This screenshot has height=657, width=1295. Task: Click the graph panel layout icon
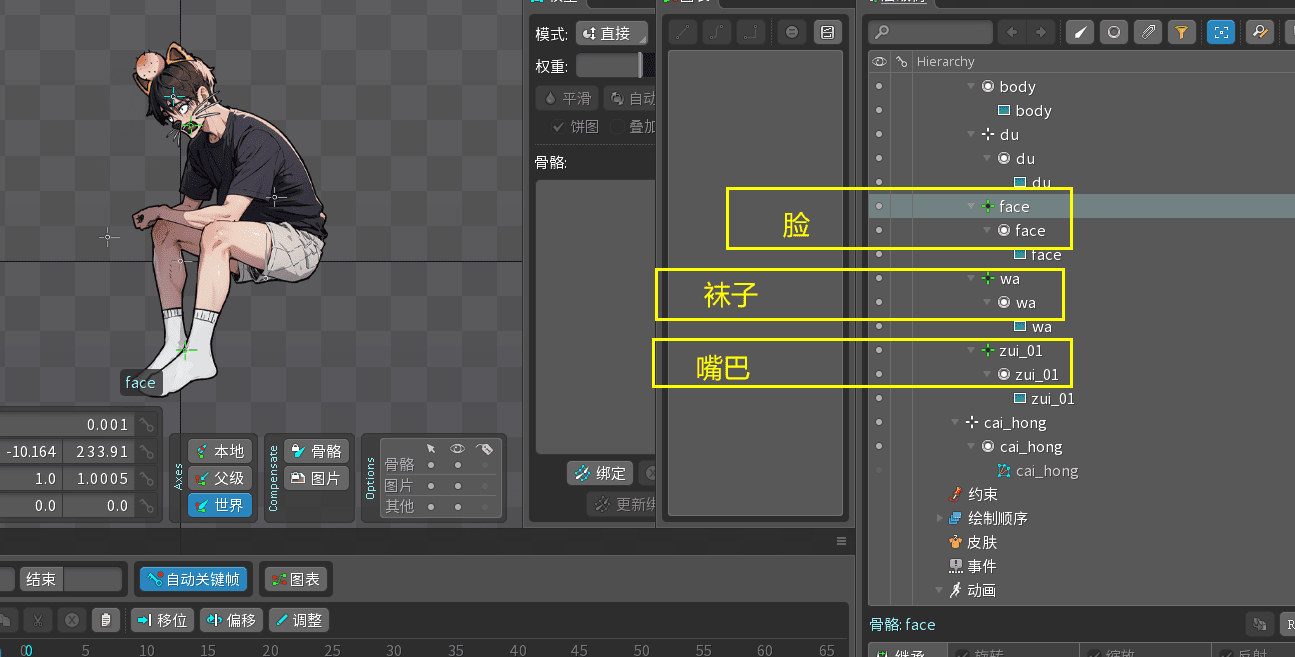tap(827, 32)
